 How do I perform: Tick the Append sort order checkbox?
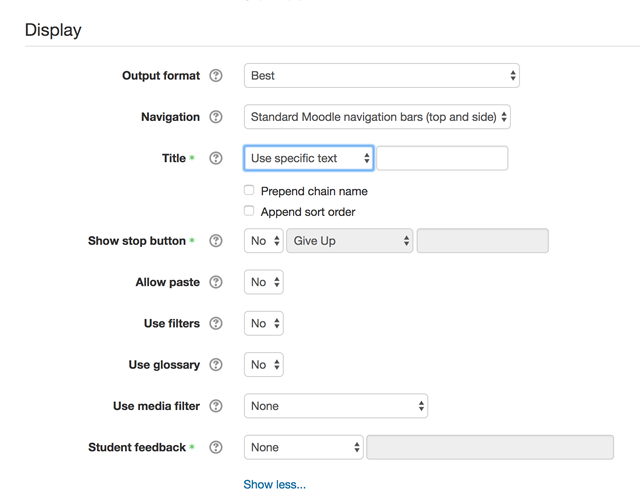tap(249, 211)
